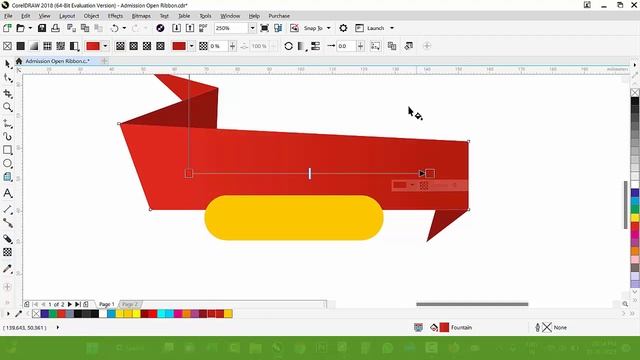Screen dimensions: 640x360
Task: Select the Shape edit tool
Action: point(8,78)
